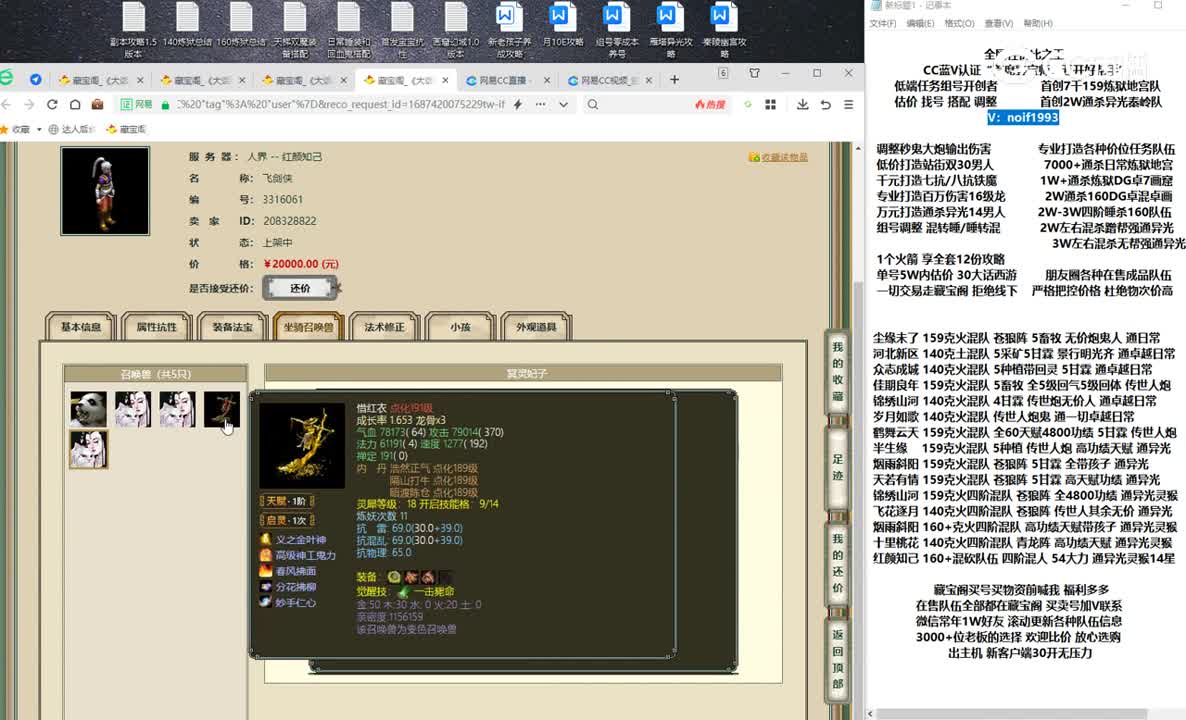Open the 秦陵幽富攻略 Word document

(724, 29)
